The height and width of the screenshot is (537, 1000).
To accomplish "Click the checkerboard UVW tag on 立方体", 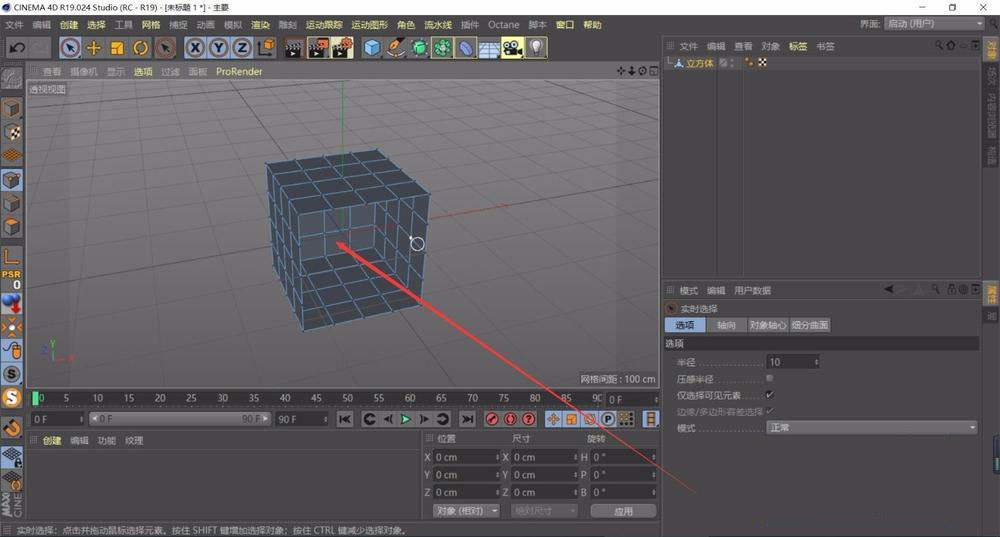I will 762,63.
